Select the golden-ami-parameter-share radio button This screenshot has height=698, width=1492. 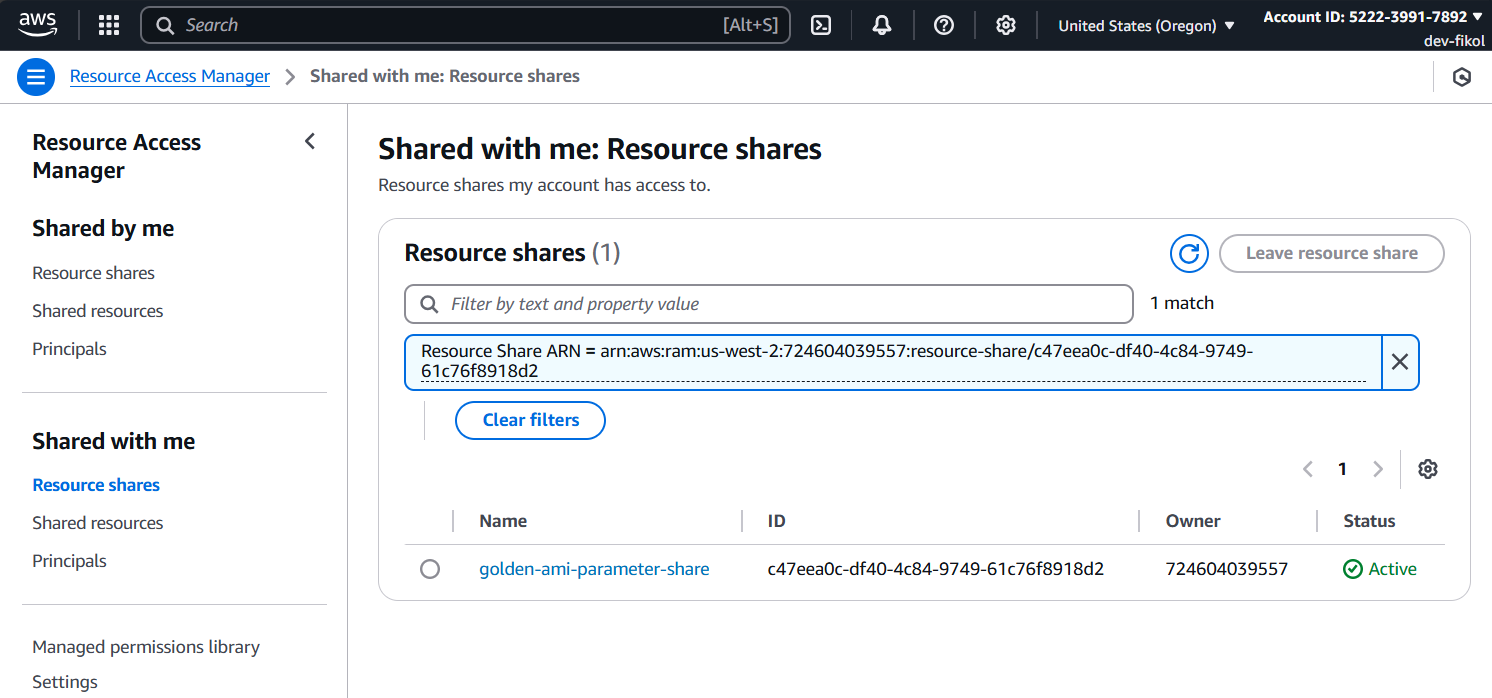[430, 569]
